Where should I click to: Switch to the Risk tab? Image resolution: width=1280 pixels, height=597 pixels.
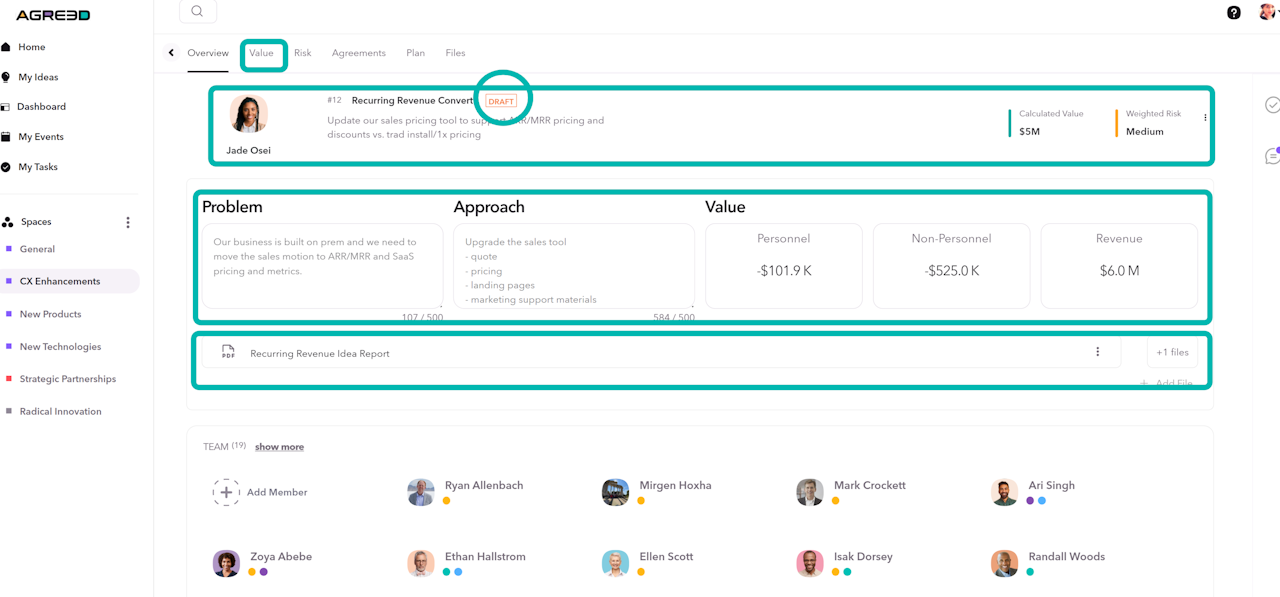tap(302, 53)
